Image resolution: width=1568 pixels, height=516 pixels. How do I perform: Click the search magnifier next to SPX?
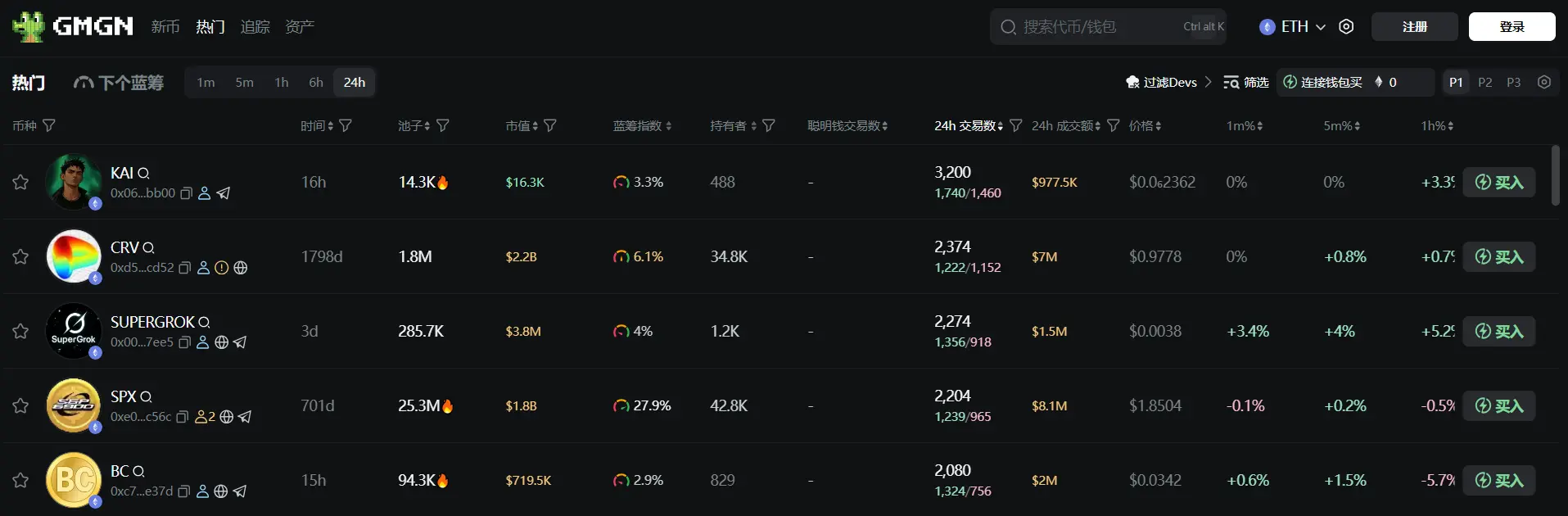[146, 397]
